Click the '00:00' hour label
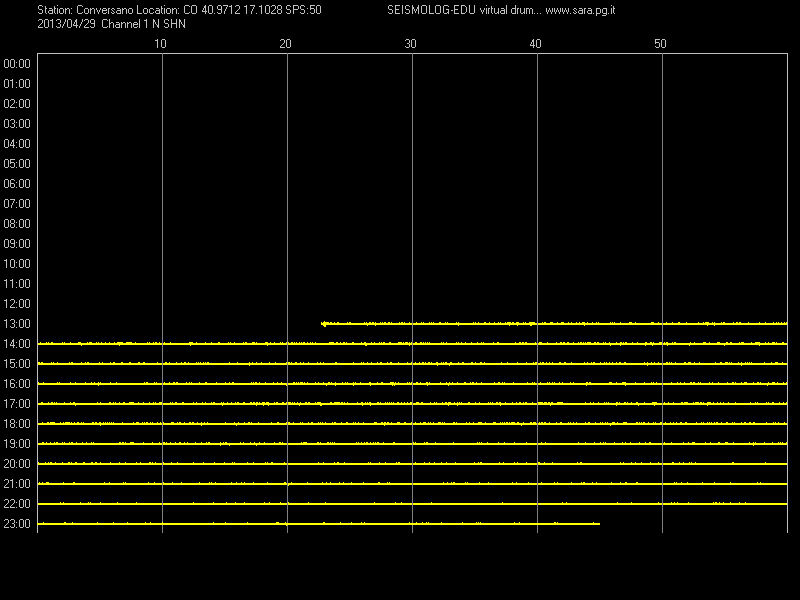 pyautogui.click(x=17, y=64)
